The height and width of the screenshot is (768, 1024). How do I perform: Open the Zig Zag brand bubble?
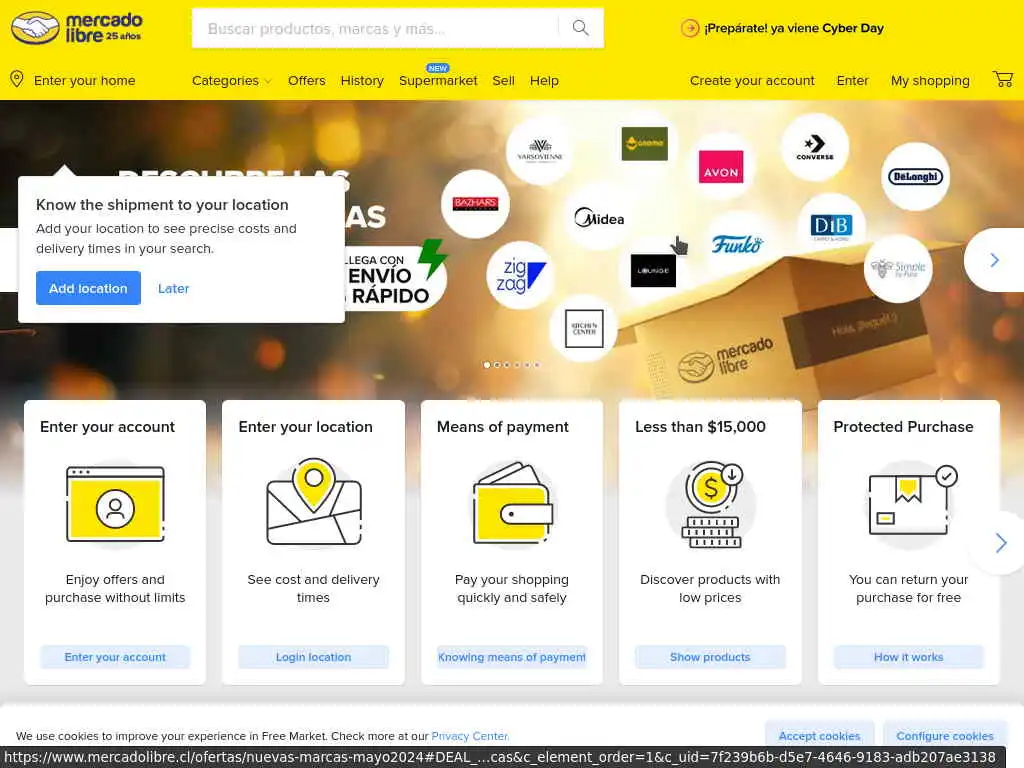520,275
